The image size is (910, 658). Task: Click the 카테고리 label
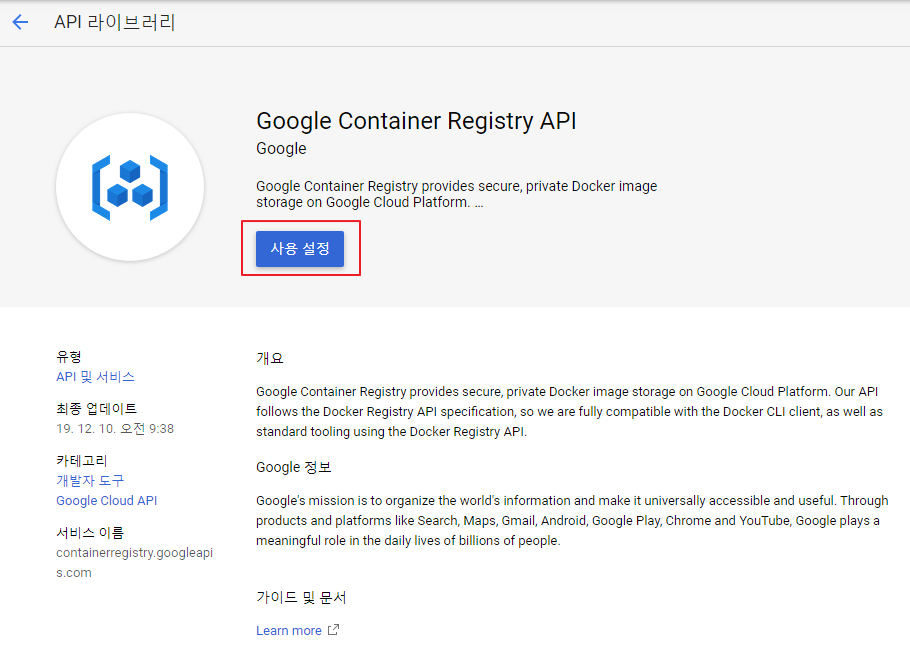pyautogui.click(x=82, y=461)
